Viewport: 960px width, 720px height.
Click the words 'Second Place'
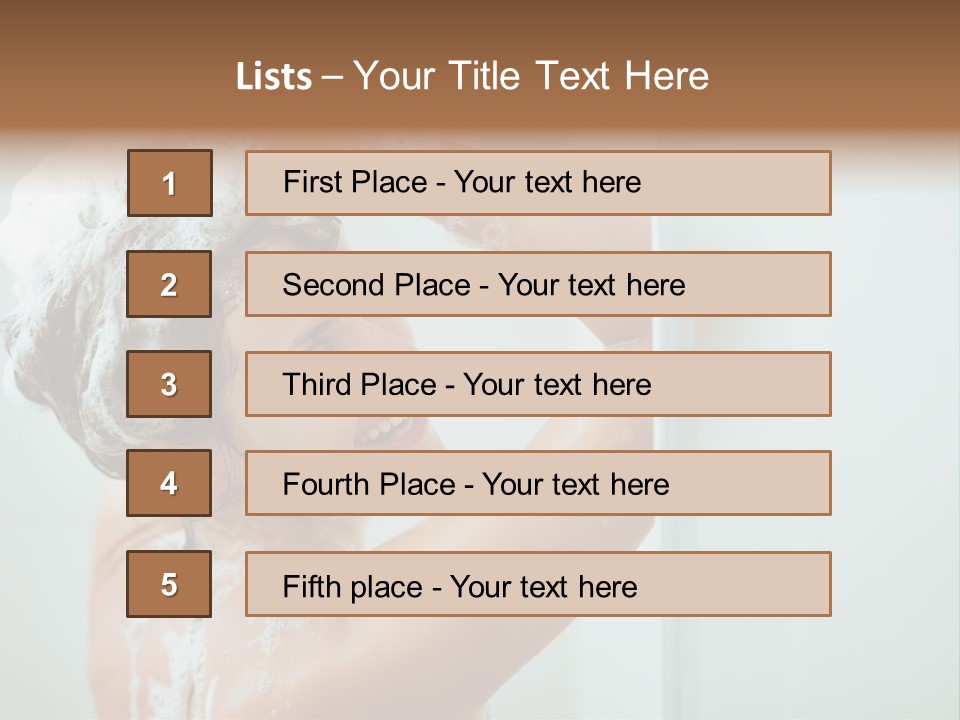tap(377, 285)
